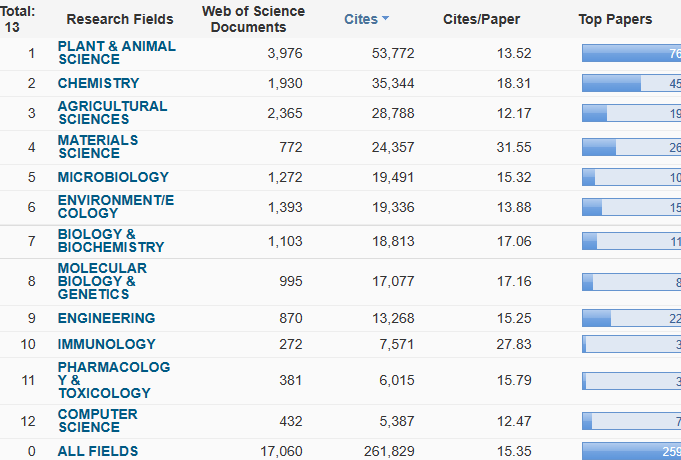Click the Cites sort arrow icon

(386, 19)
